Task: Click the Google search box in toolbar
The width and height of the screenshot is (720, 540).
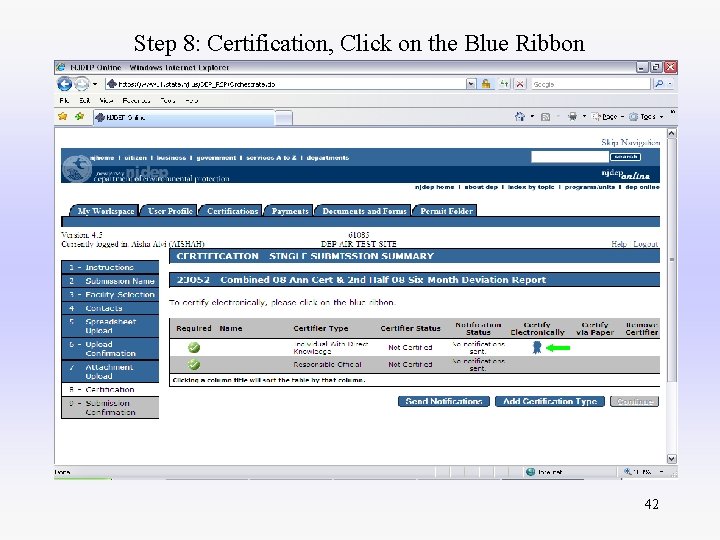Action: coord(590,84)
